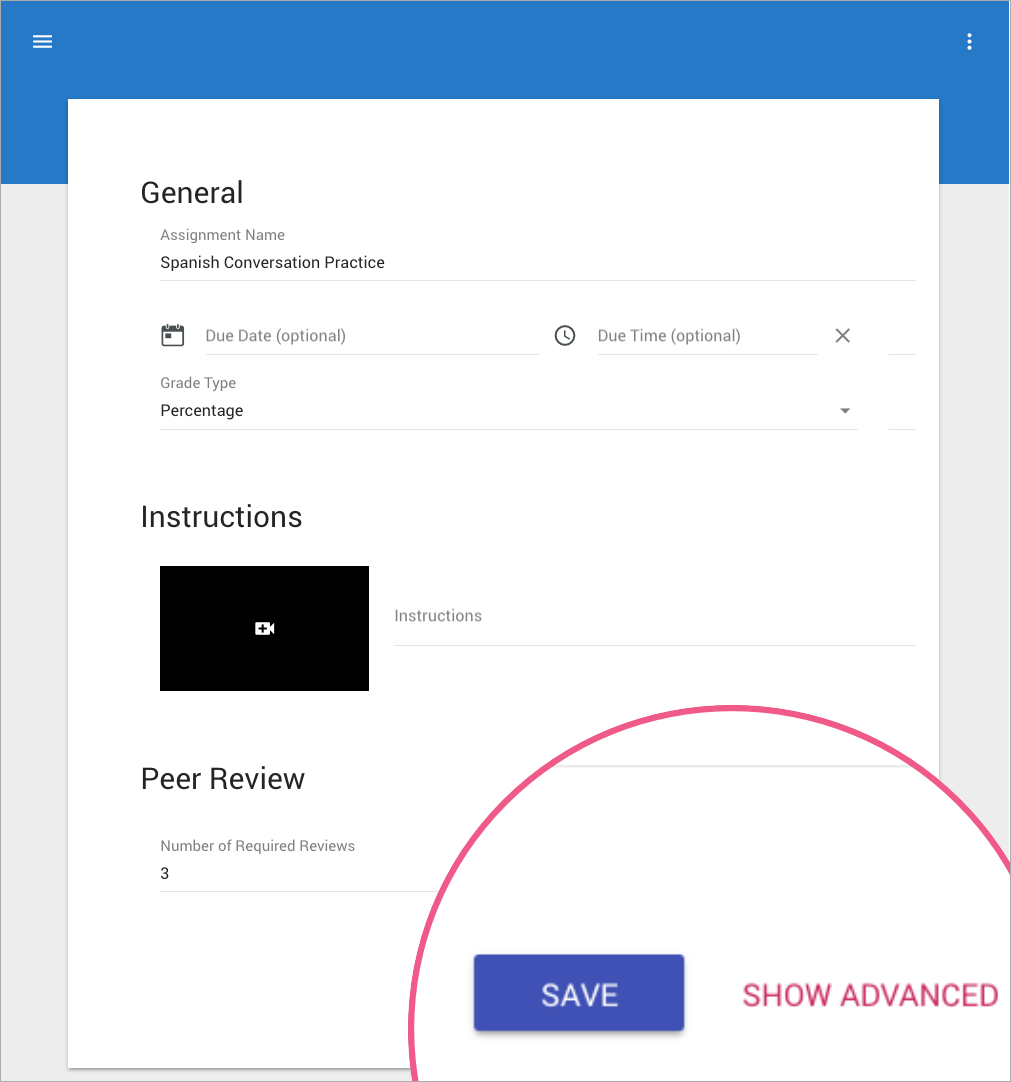Click the calendar icon beside Due Date
This screenshot has height=1082, width=1011.
pyautogui.click(x=173, y=336)
